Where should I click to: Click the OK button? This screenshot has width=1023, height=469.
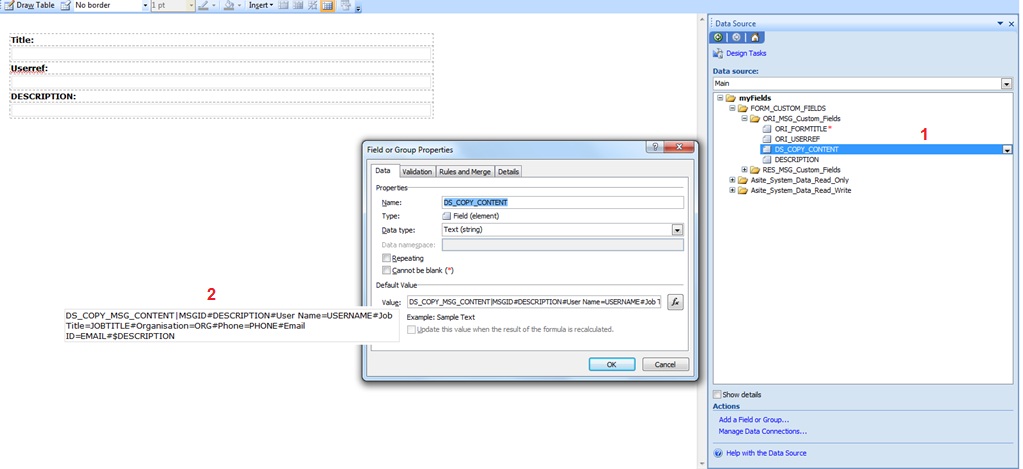[x=611, y=365]
